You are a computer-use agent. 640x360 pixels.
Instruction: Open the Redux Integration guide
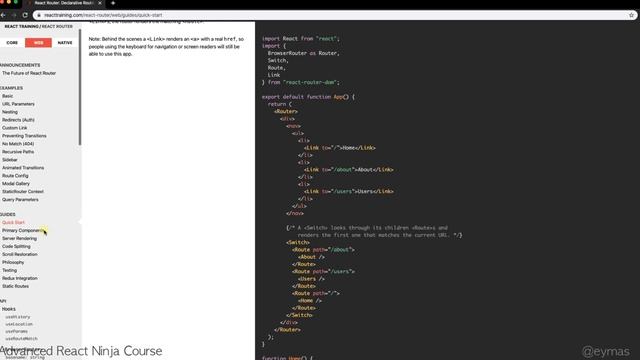click(20, 278)
